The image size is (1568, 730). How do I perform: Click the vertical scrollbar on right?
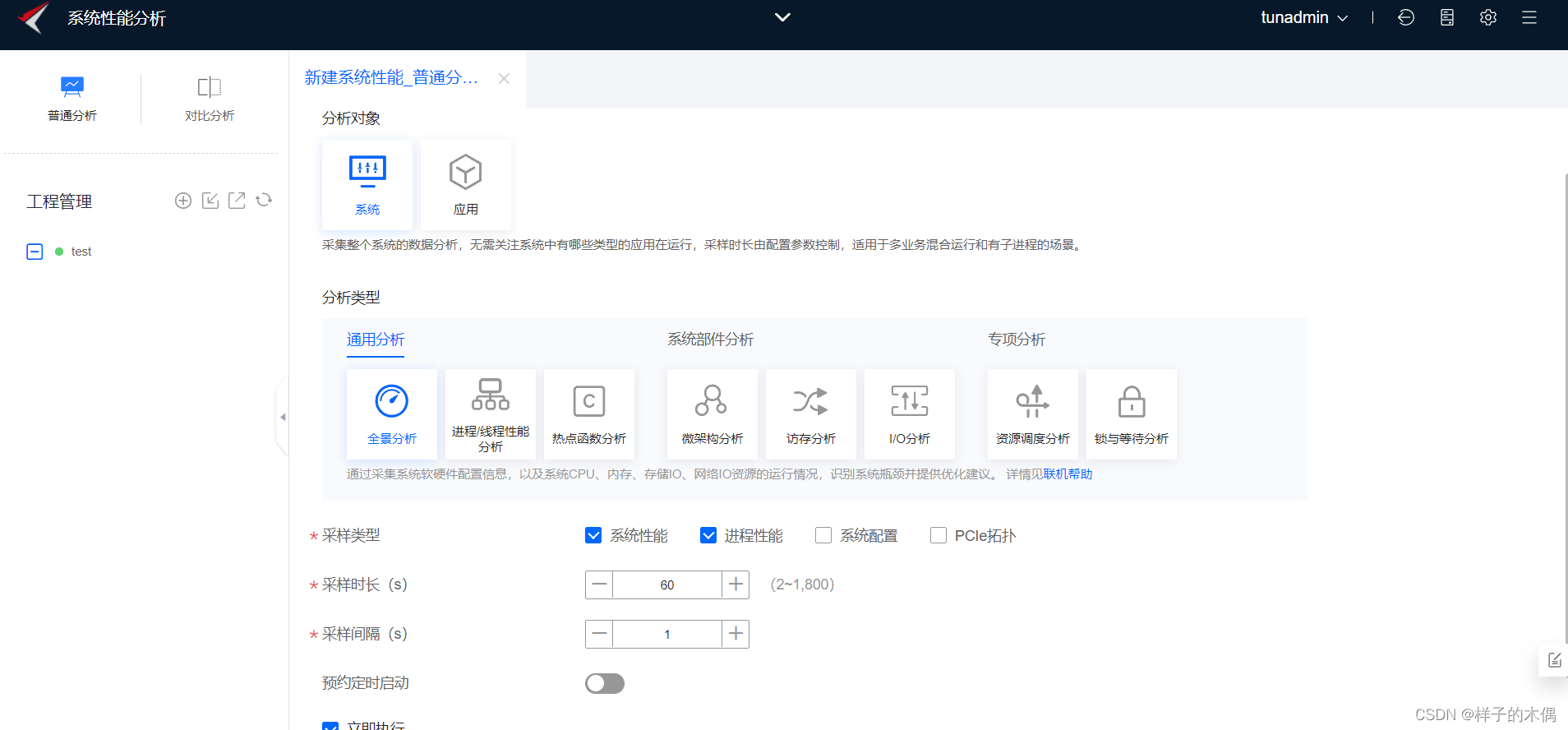coord(1566,409)
